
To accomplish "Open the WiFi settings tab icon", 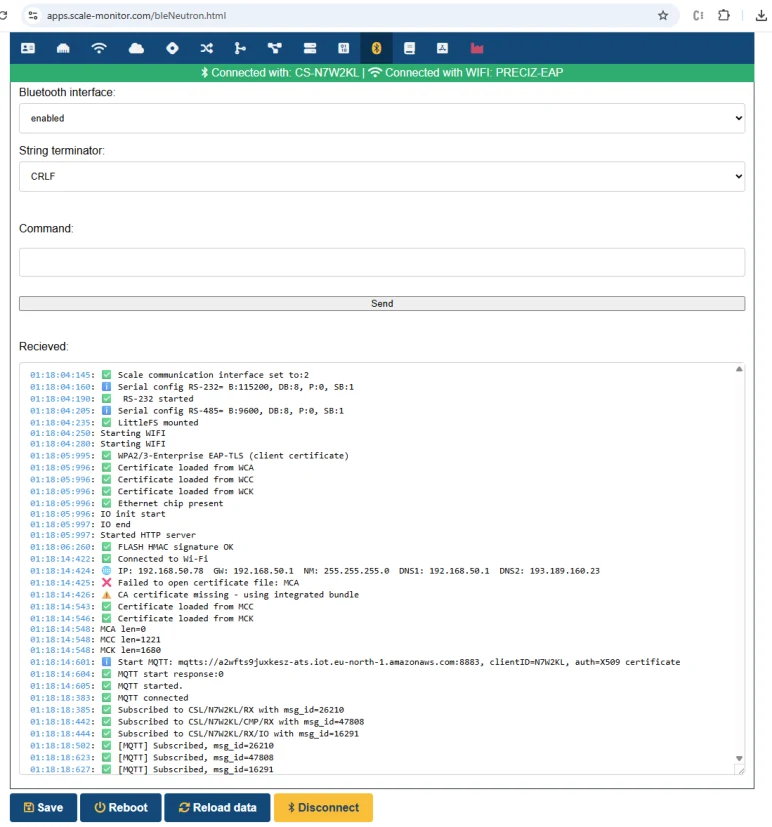I will click(99, 49).
